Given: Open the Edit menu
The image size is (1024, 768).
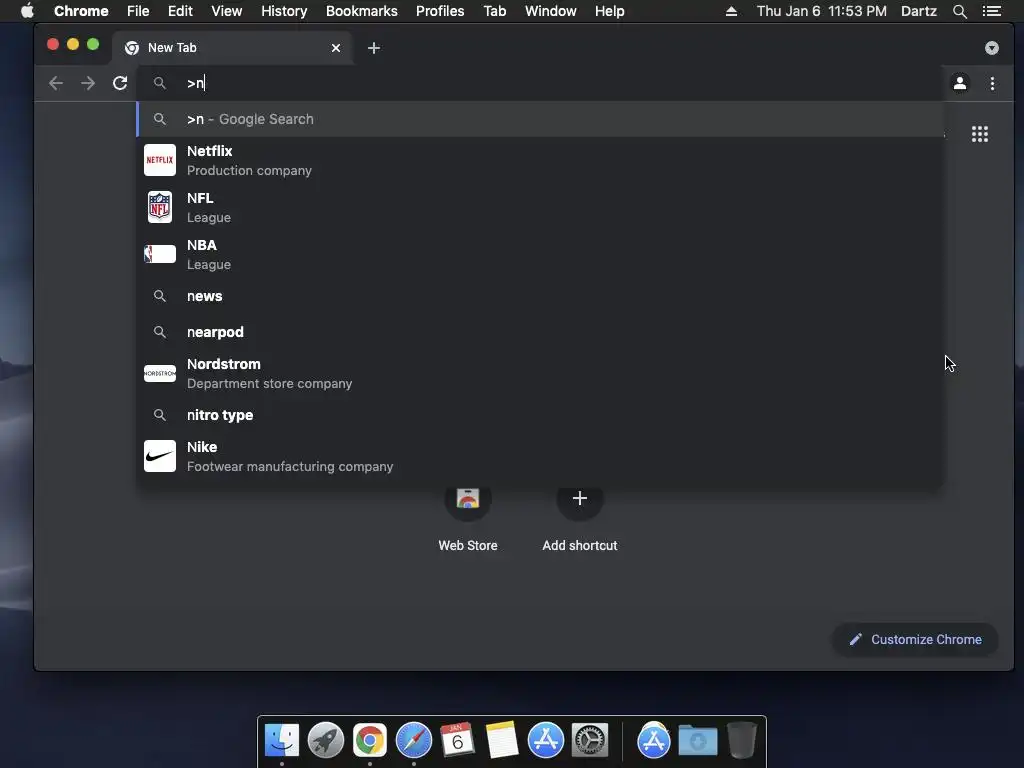Looking at the screenshot, I should point(180,11).
